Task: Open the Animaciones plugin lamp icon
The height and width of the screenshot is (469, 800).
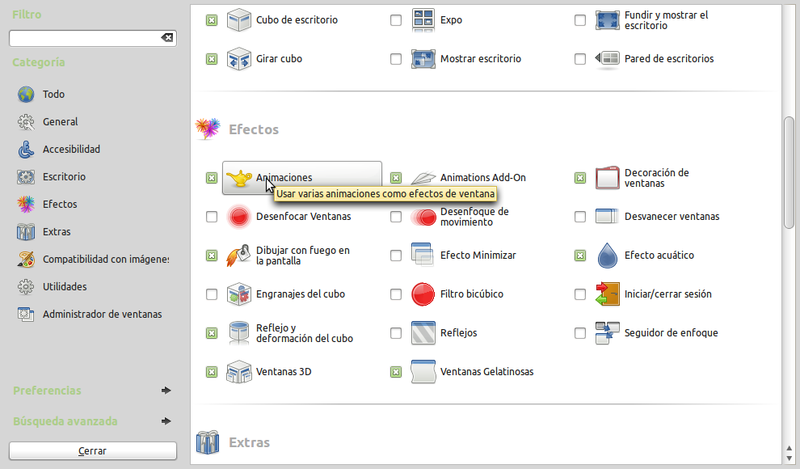Action: [240, 178]
